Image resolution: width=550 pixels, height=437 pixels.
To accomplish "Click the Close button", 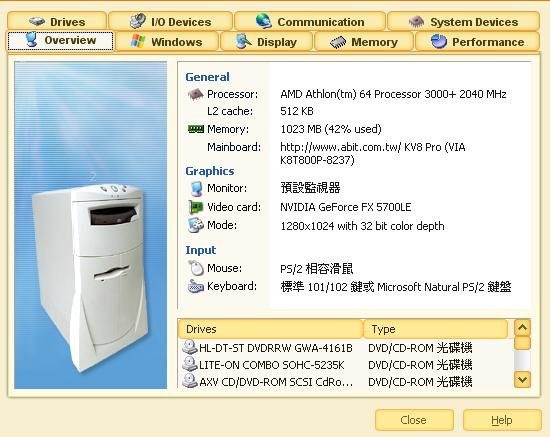I will [x=414, y=420].
